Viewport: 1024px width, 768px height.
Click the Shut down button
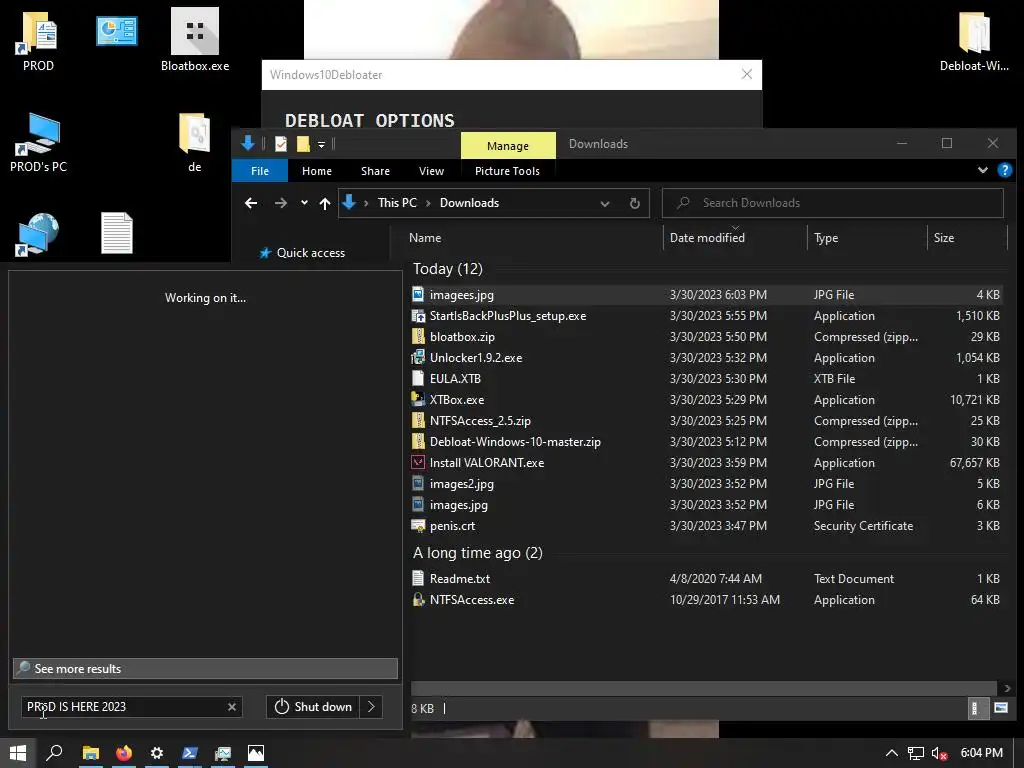tap(312, 707)
